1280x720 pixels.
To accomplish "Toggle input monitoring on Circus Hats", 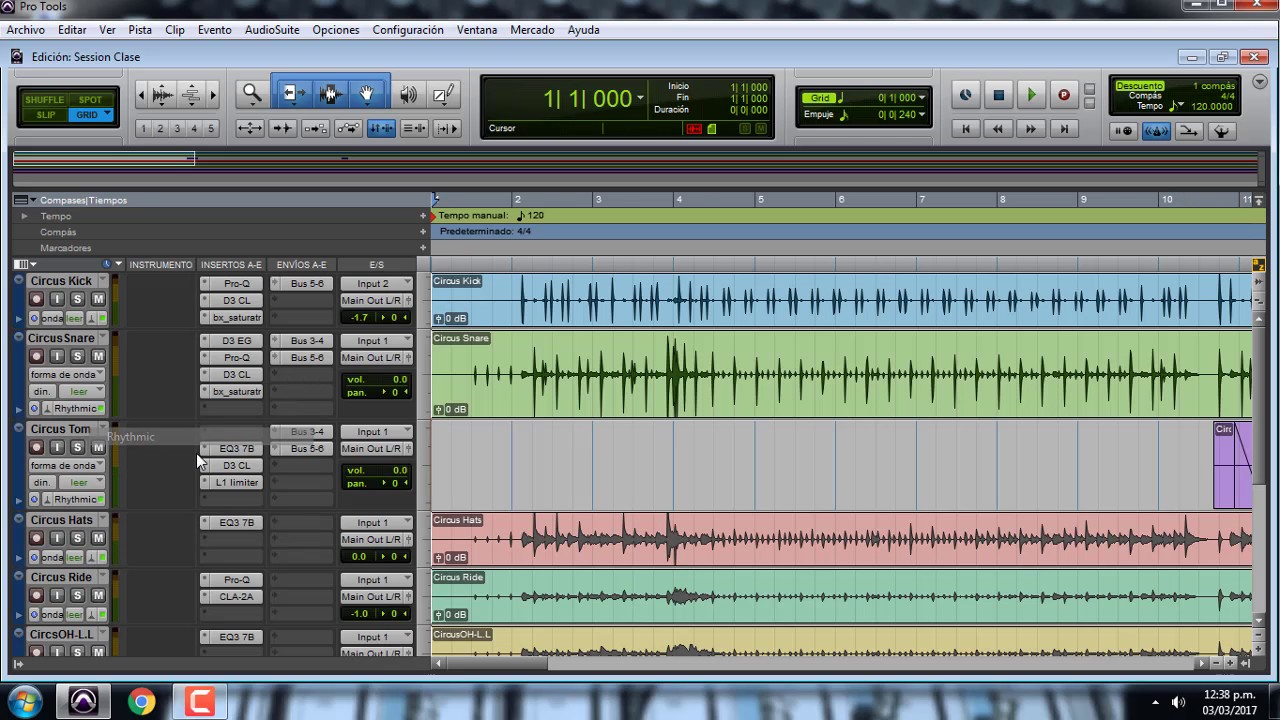I will (x=57, y=538).
